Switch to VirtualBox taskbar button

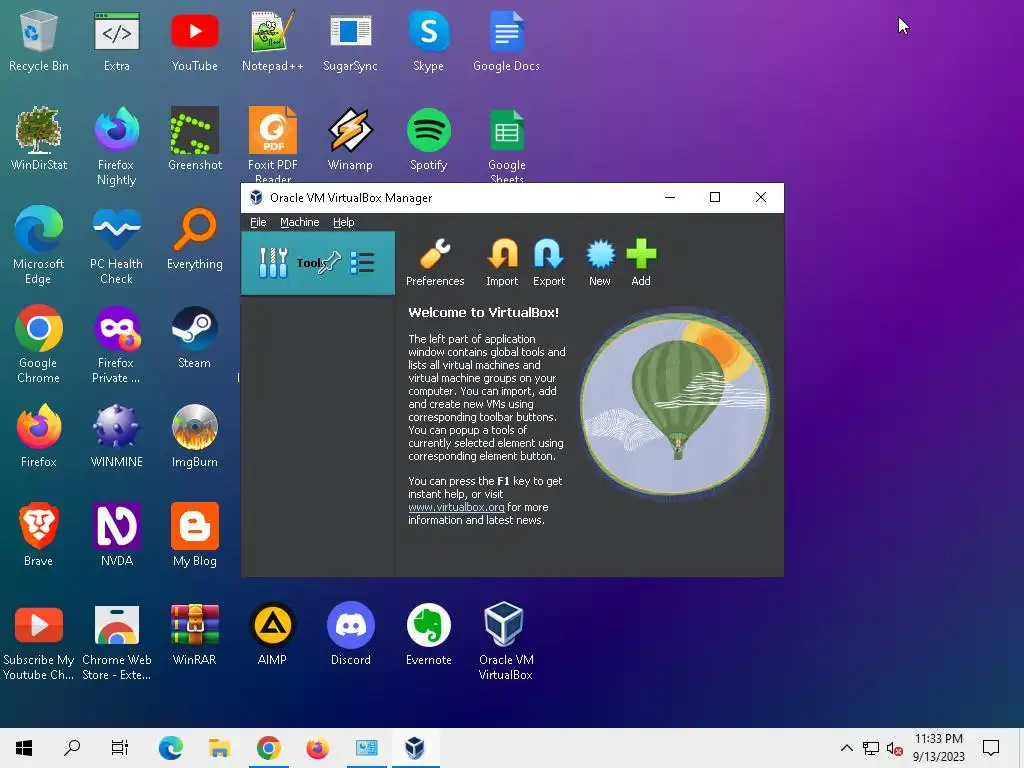415,748
